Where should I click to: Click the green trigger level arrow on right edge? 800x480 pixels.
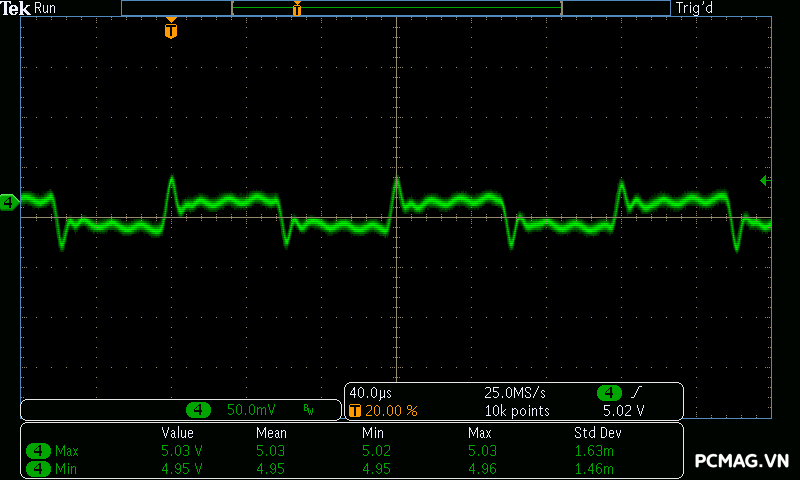point(765,180)
